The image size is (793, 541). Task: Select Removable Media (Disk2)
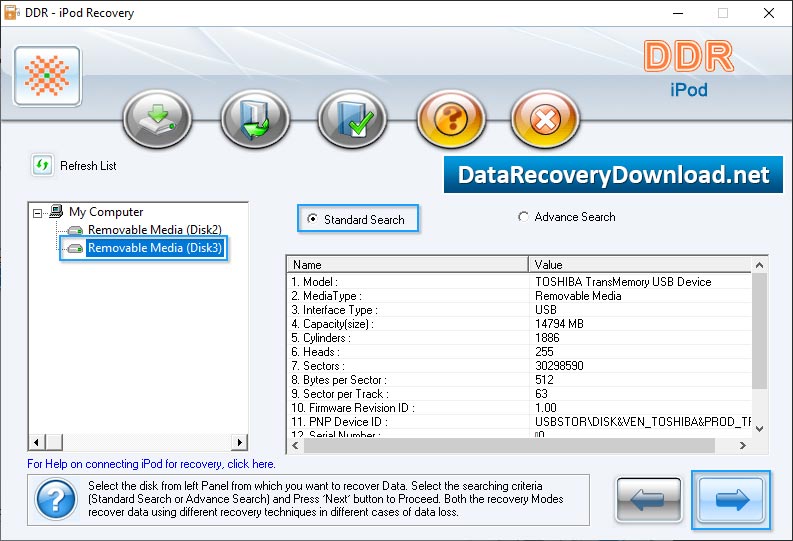click(155, 230)
